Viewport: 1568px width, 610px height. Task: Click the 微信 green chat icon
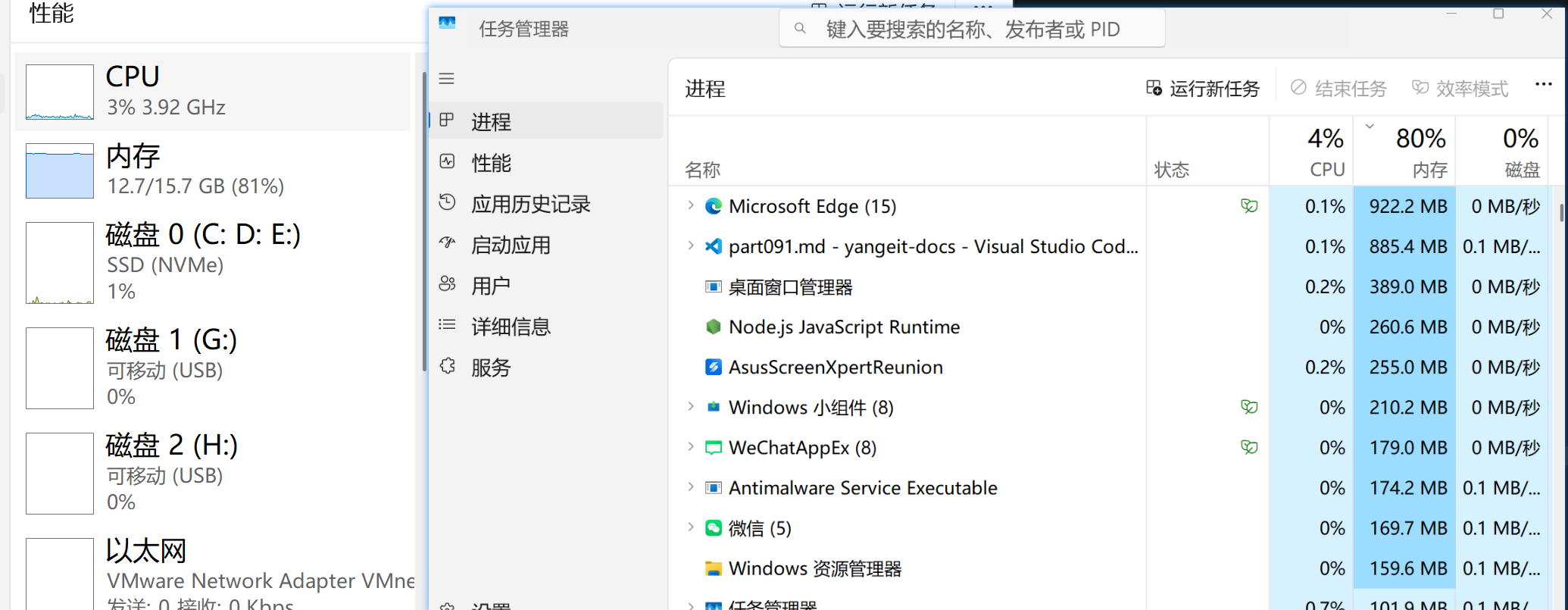pos(713,527)
